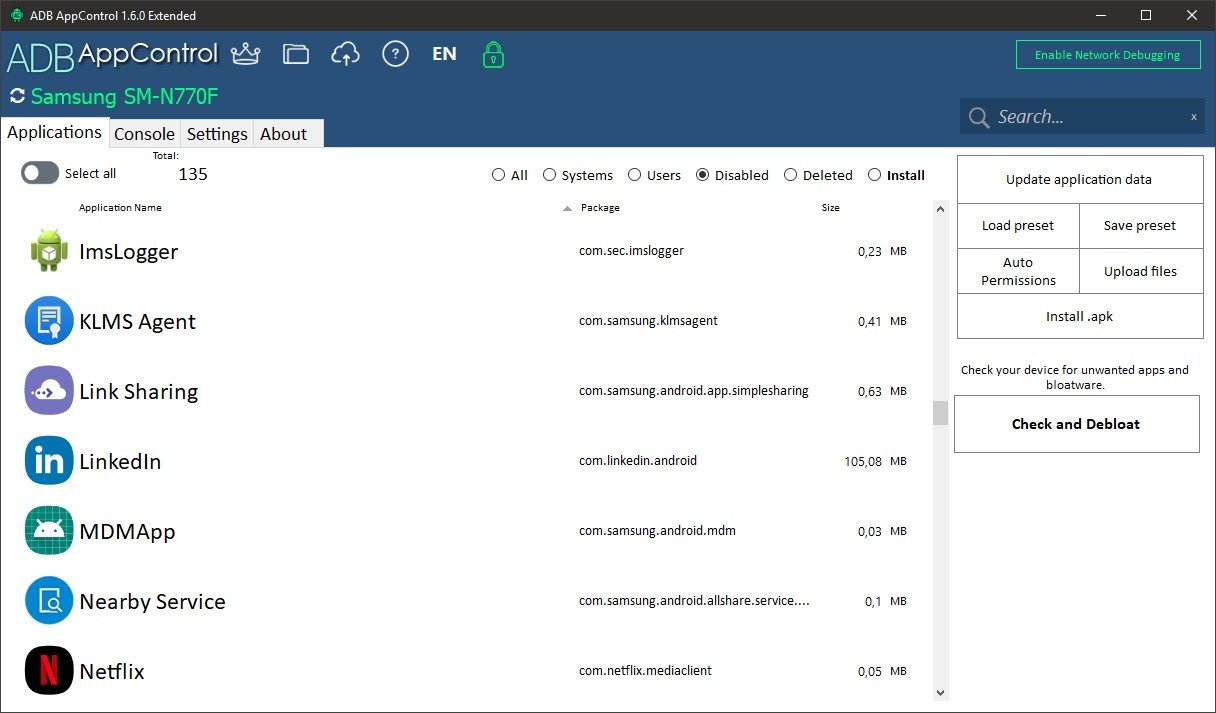The height and width of the screenshot is (713, 1216).
Task: Select the Netflix row name
Action: 112,672
